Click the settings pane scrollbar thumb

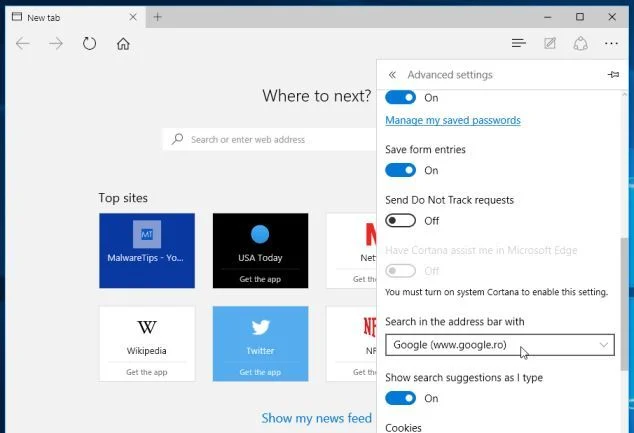[625, 304]
